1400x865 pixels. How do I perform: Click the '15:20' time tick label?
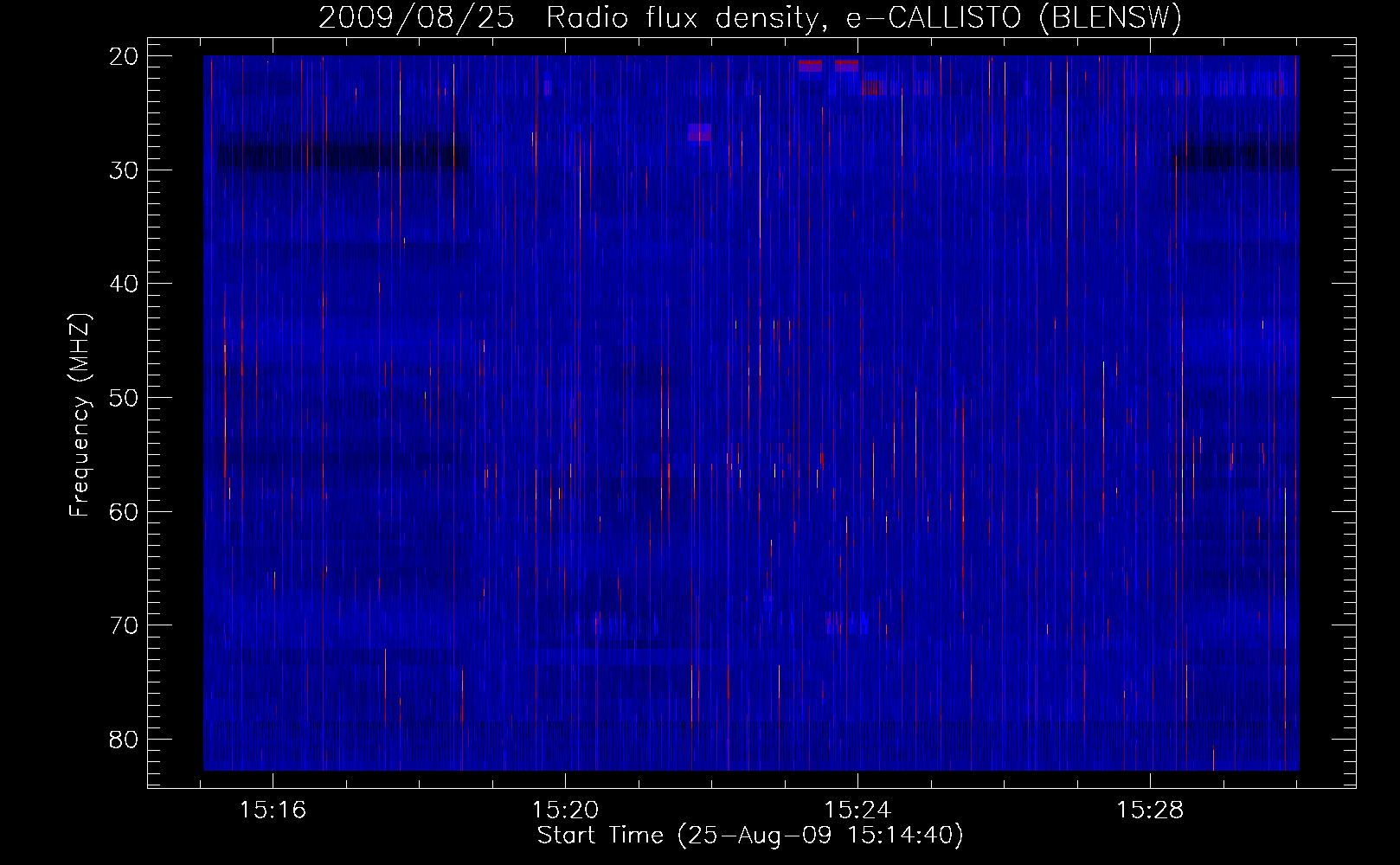click(x=565, y=811)
